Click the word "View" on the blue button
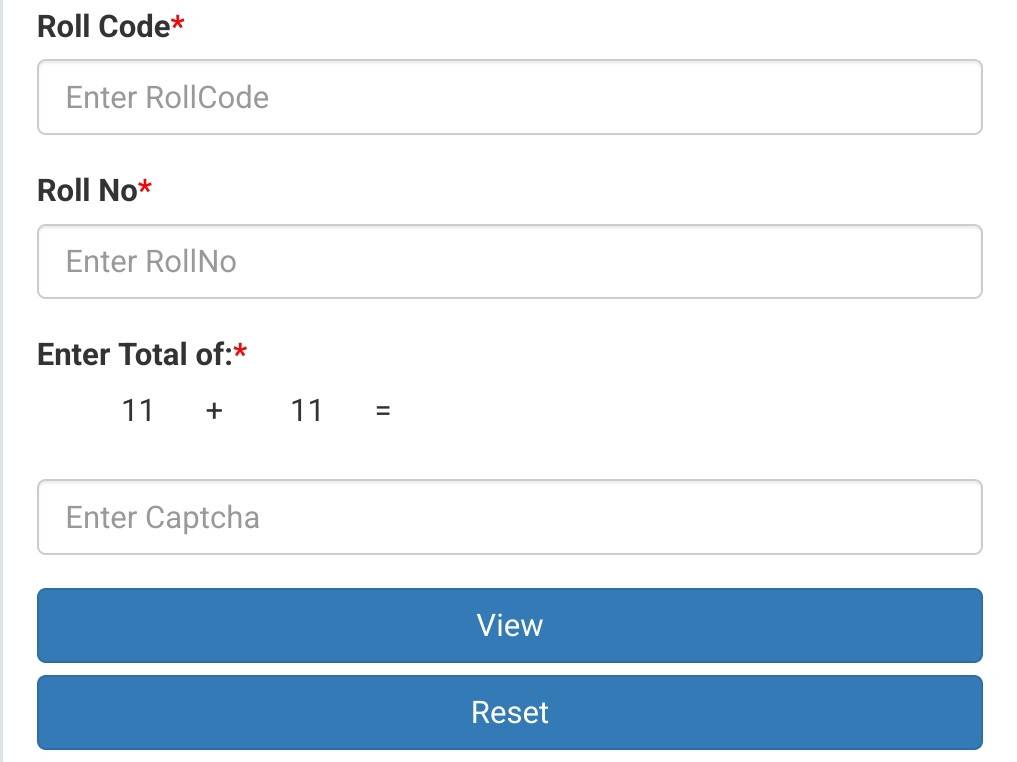This screenshot has width=1017, height=762. [x=510, y=625]
